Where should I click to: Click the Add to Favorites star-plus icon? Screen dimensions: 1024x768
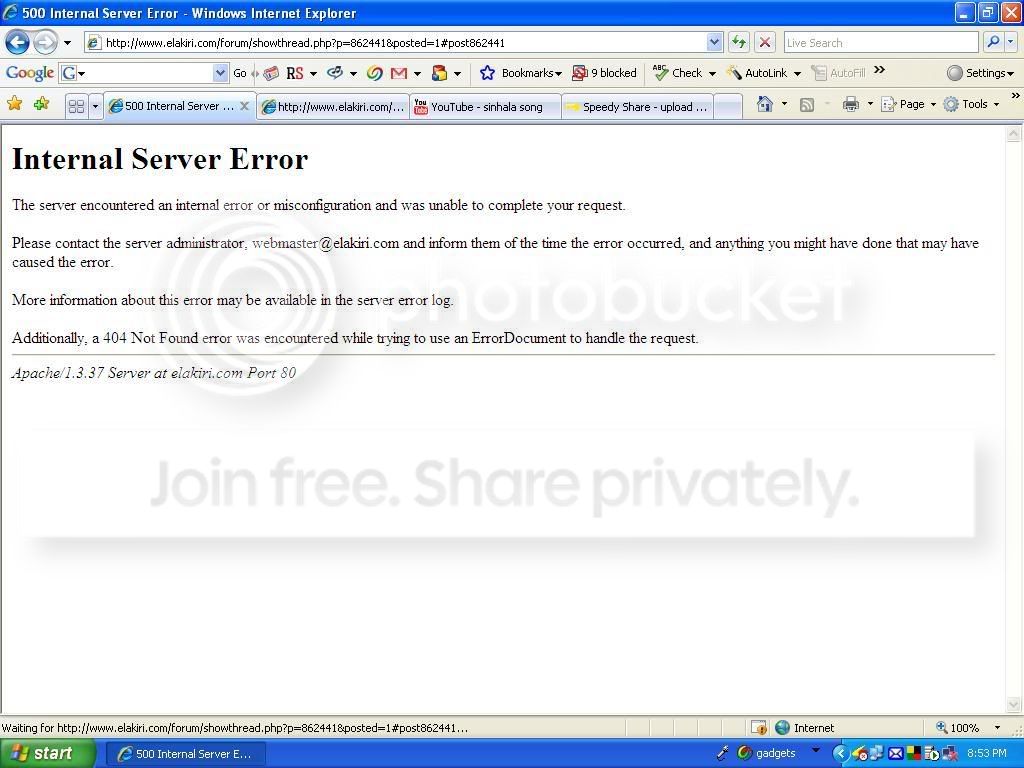tap(41, 104)
